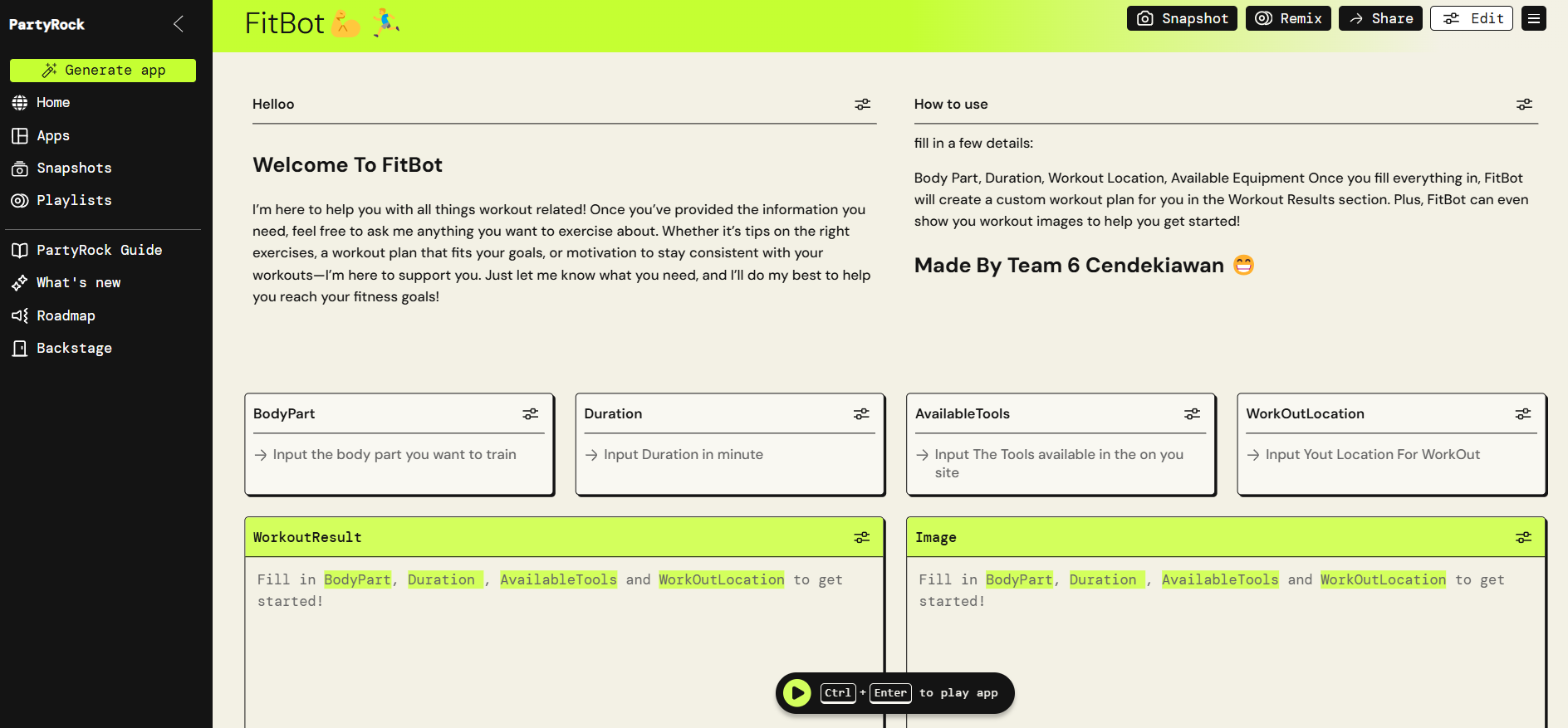This screenshot has height=728, width=1568.
Task: Share the FitBot app
Action: 1380,18
